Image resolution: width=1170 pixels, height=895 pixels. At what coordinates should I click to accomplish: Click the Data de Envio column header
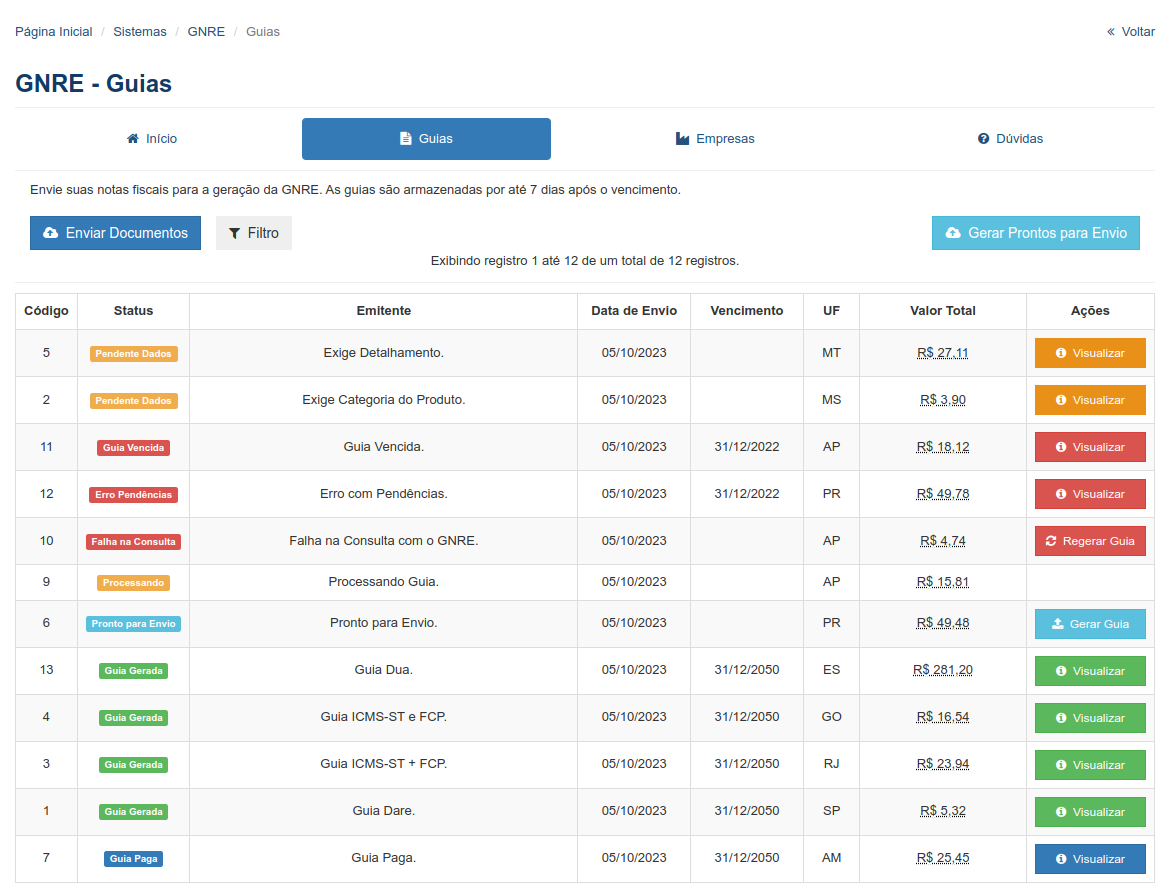tap(634, 311)
